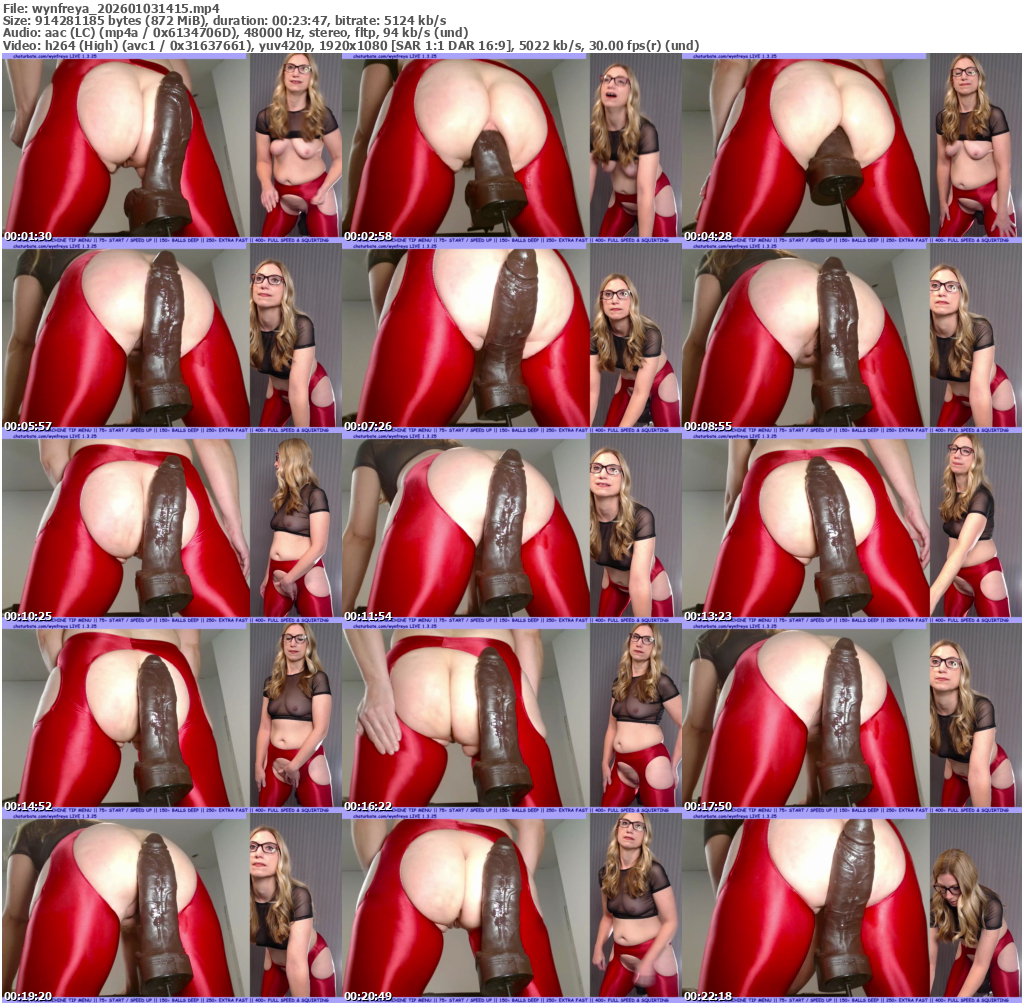Select the Video codec info line
1024x1003 pixels.
tap(350, 45)
